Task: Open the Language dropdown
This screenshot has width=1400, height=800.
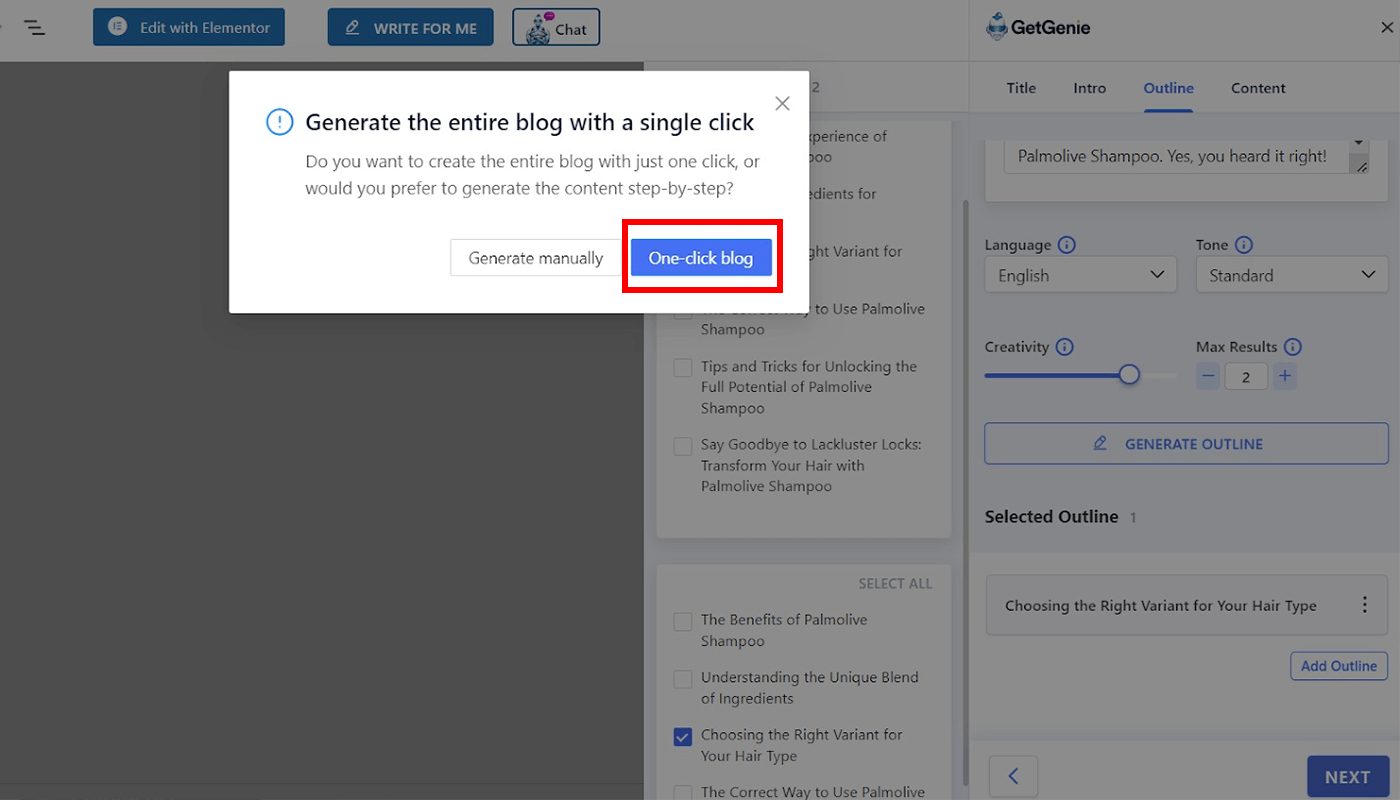Action: [x=1081, y=275]
